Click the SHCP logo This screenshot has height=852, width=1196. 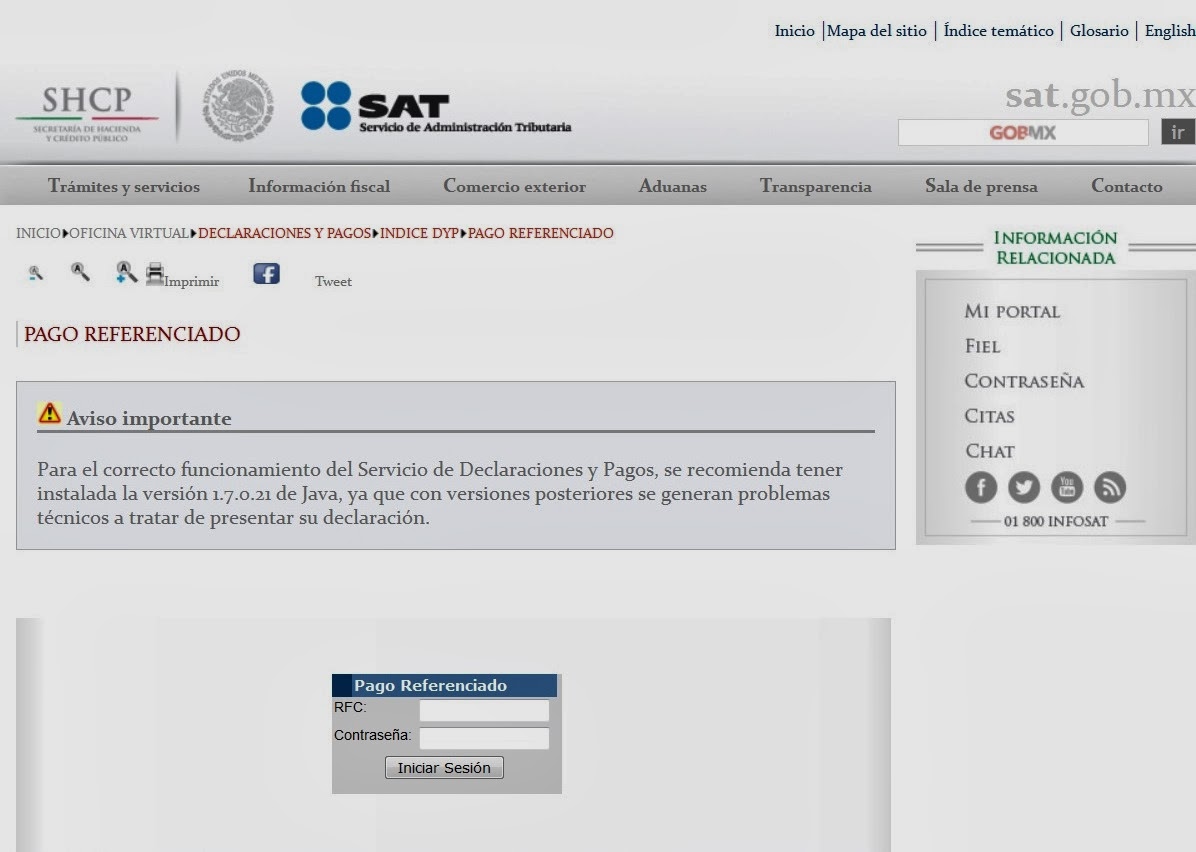point(87,112)
